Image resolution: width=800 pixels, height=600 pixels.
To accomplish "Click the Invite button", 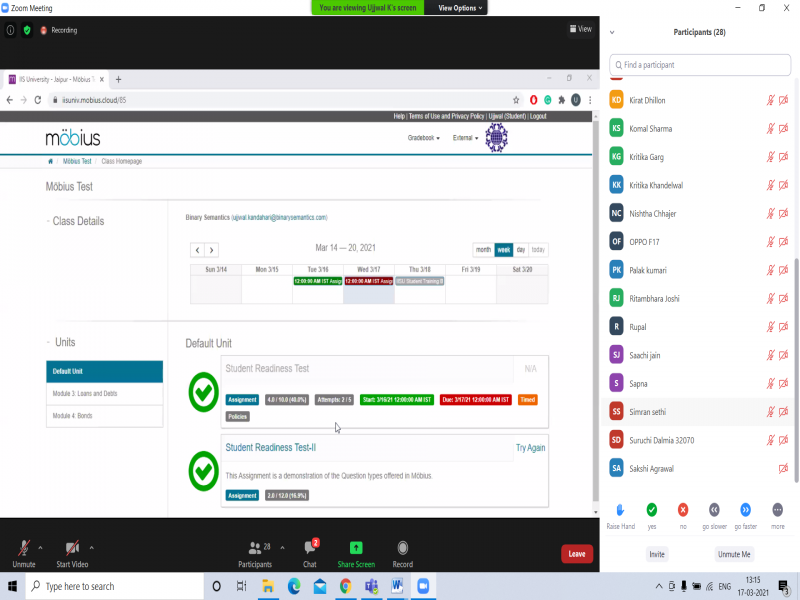I will click(656, 554).
